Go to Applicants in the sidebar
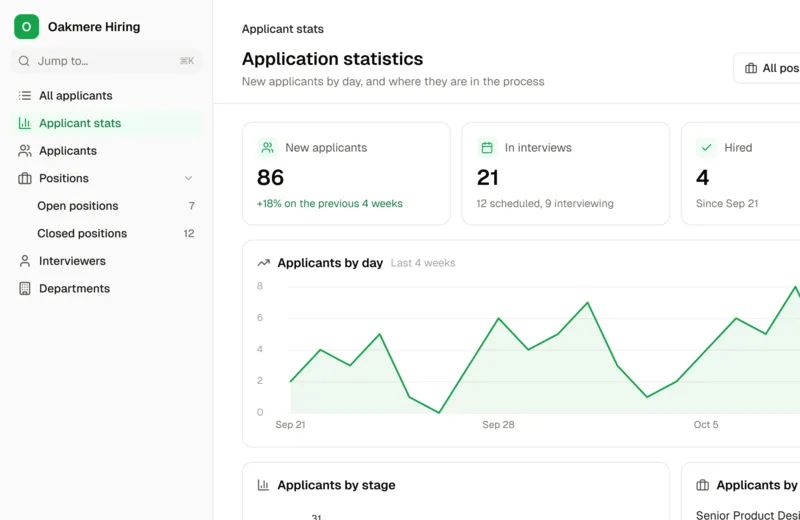 coord(106,151)
